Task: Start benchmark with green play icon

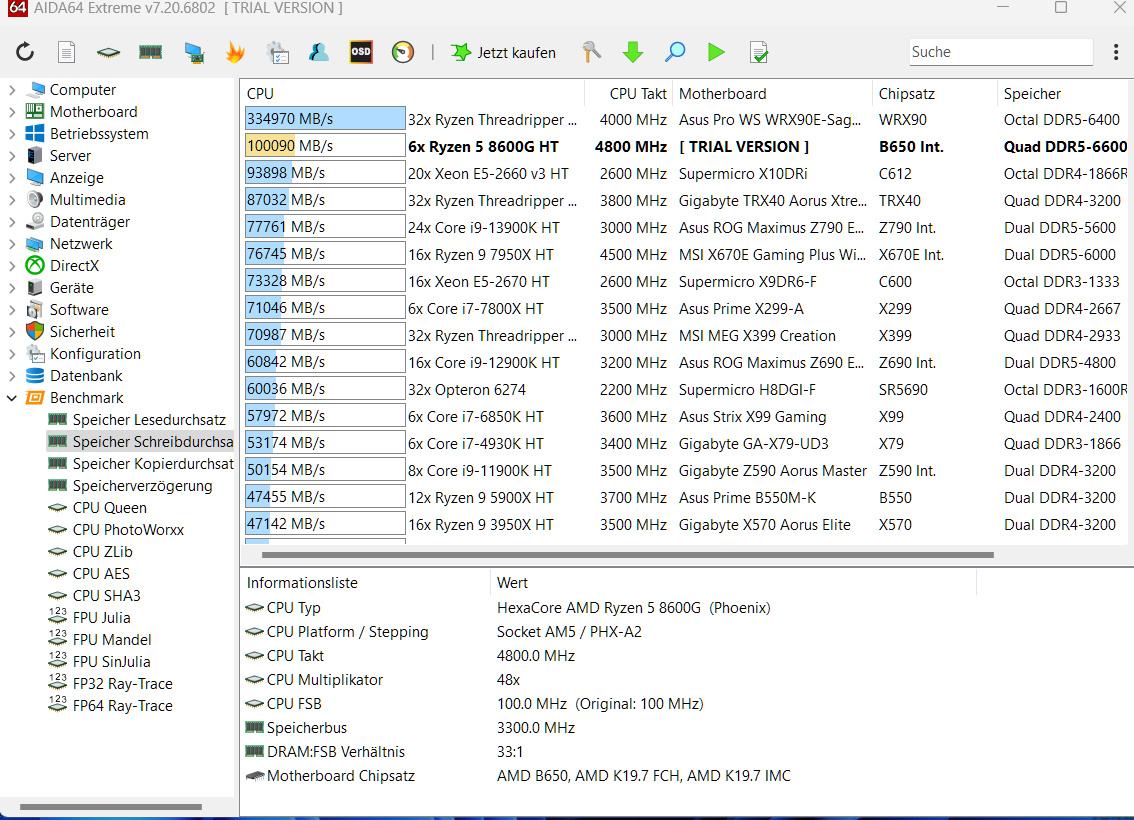Action: pos(716,52)
